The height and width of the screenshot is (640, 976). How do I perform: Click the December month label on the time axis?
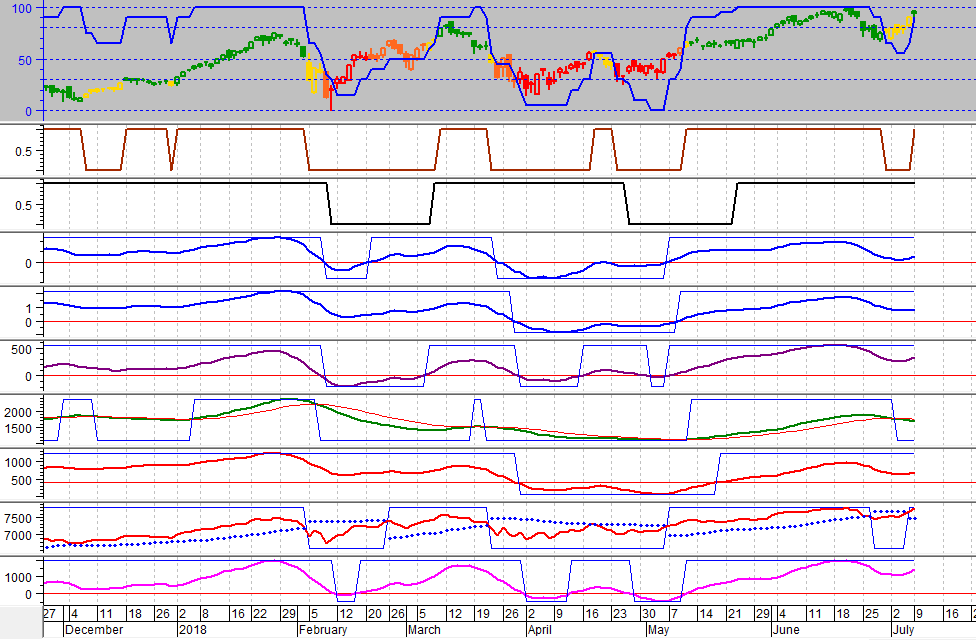pyautogui.click(x=93, y=630)
